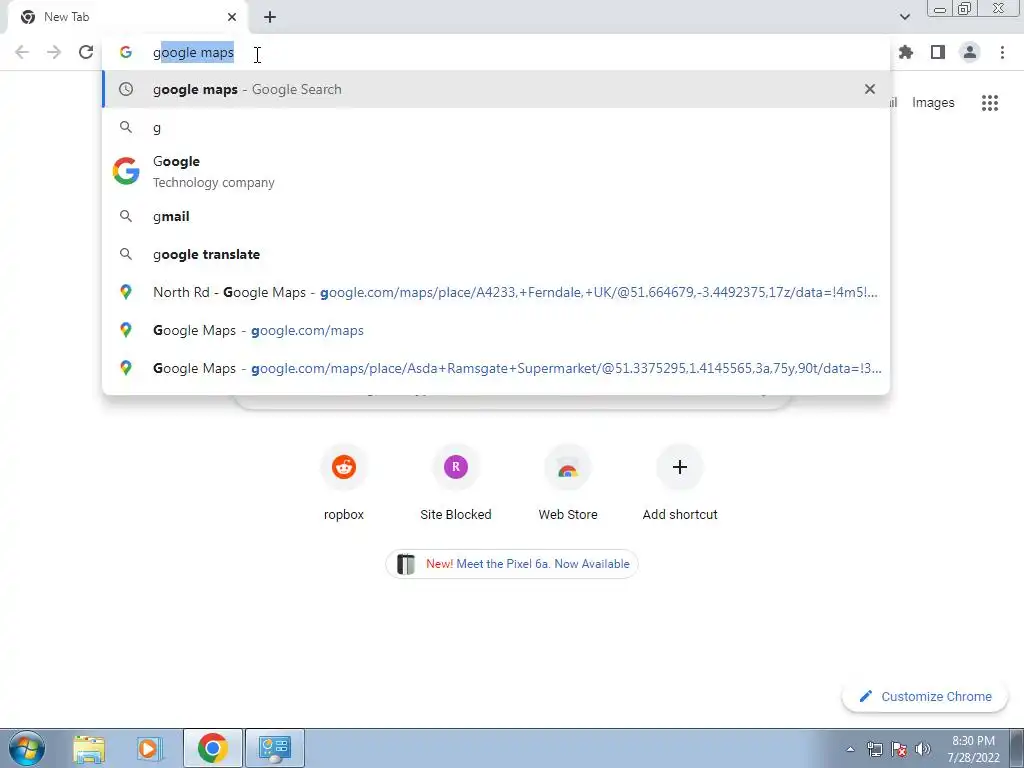1024x768 pixels.
Task: Select the 'google maps - Google Search' suggestion
Action: pos(496,89)
